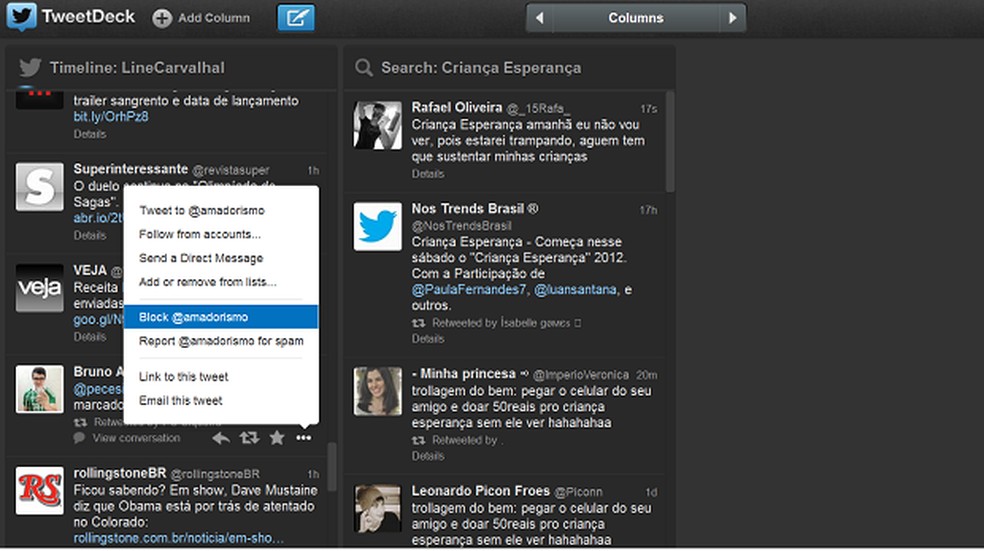Image resolution: width=984 pixels, height=551 pixels.
Task: Click Details under Minha princesa tweet
Action: tap(428, 456)
